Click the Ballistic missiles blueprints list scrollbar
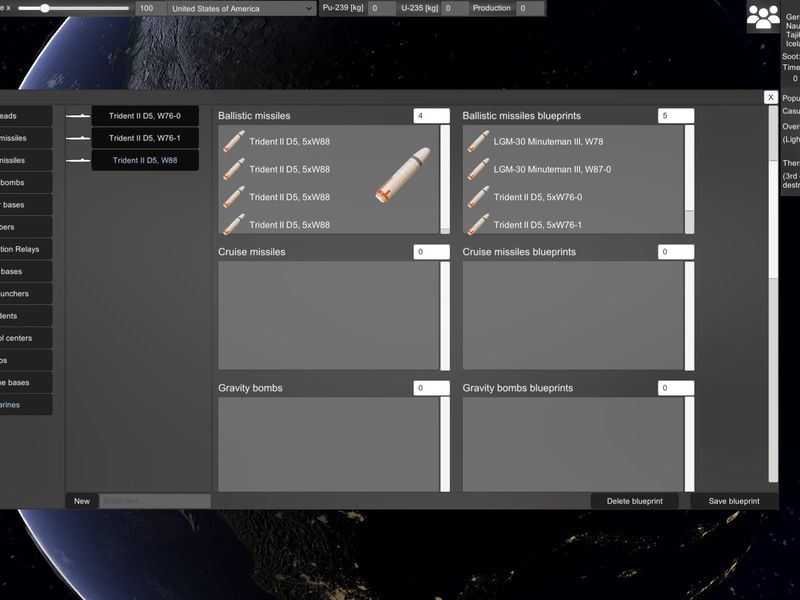800x600 pixels. 689,180
